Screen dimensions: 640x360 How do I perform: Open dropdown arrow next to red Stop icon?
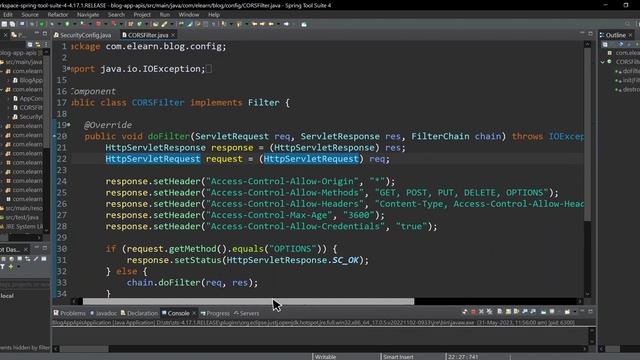click(x=106, y=24)
